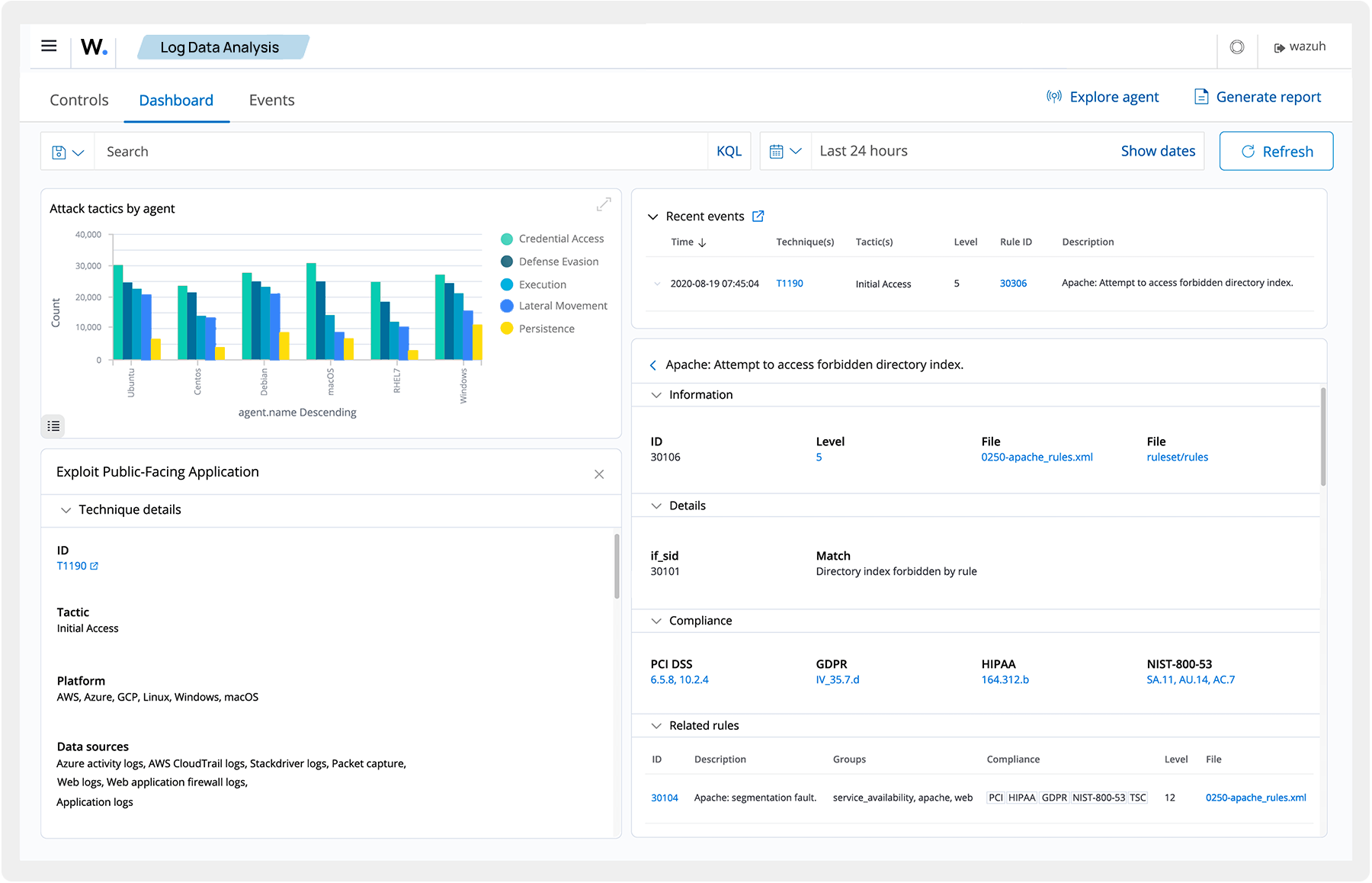Collapse the Related rules section
Viewport: 1372px width, 883px height.
656,725
